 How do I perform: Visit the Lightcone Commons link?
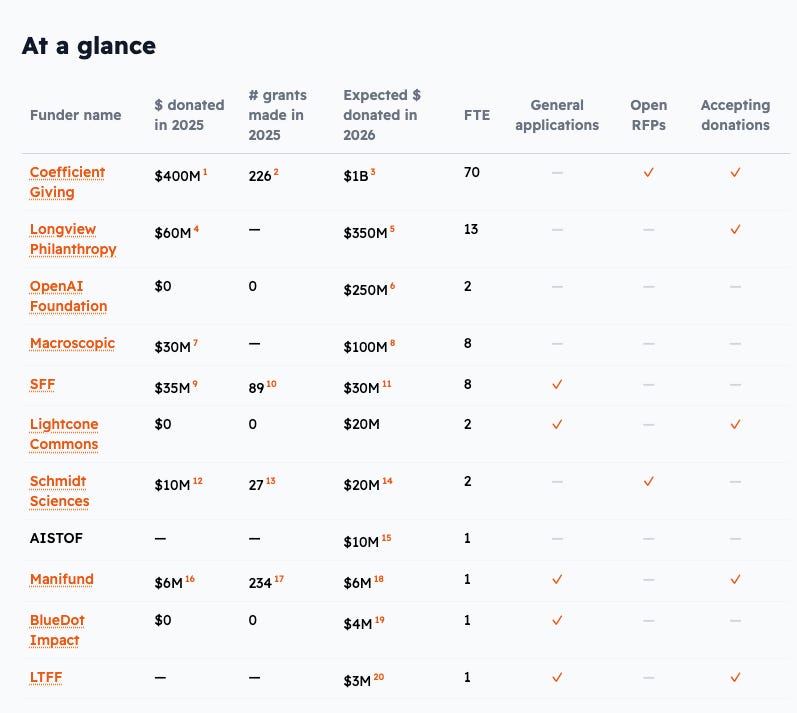click(64, 434)
